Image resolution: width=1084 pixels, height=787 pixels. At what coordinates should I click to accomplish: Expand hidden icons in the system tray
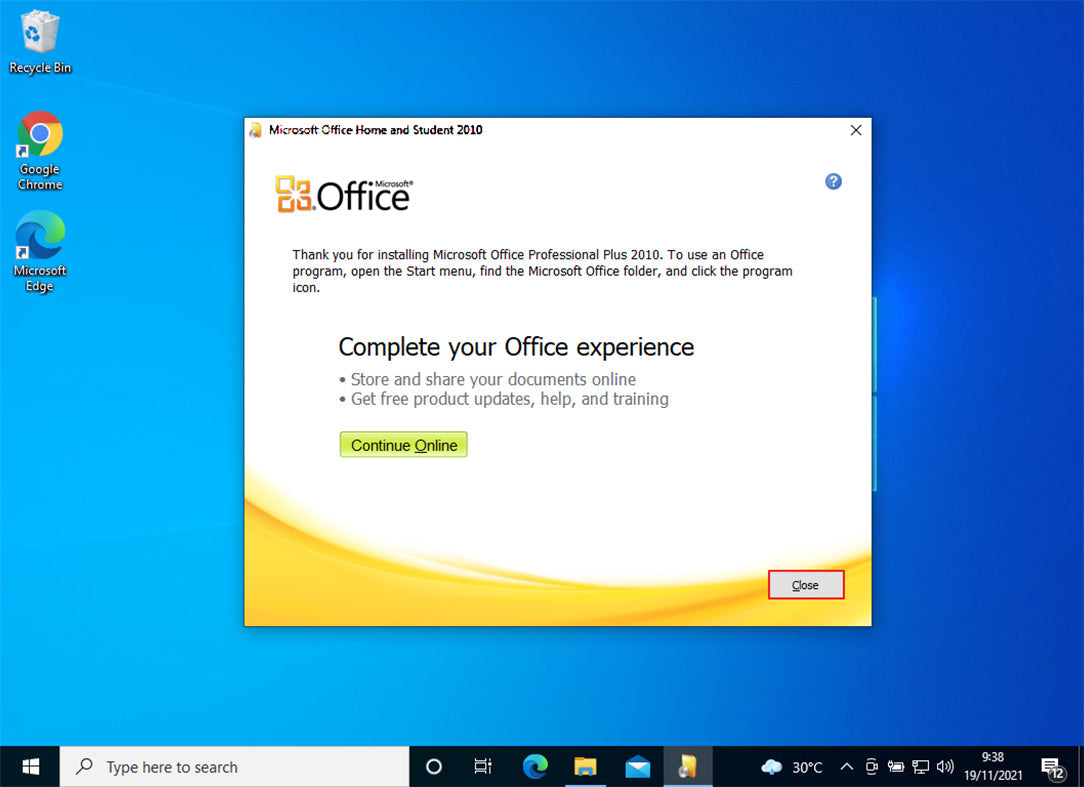tap(846, 766)
